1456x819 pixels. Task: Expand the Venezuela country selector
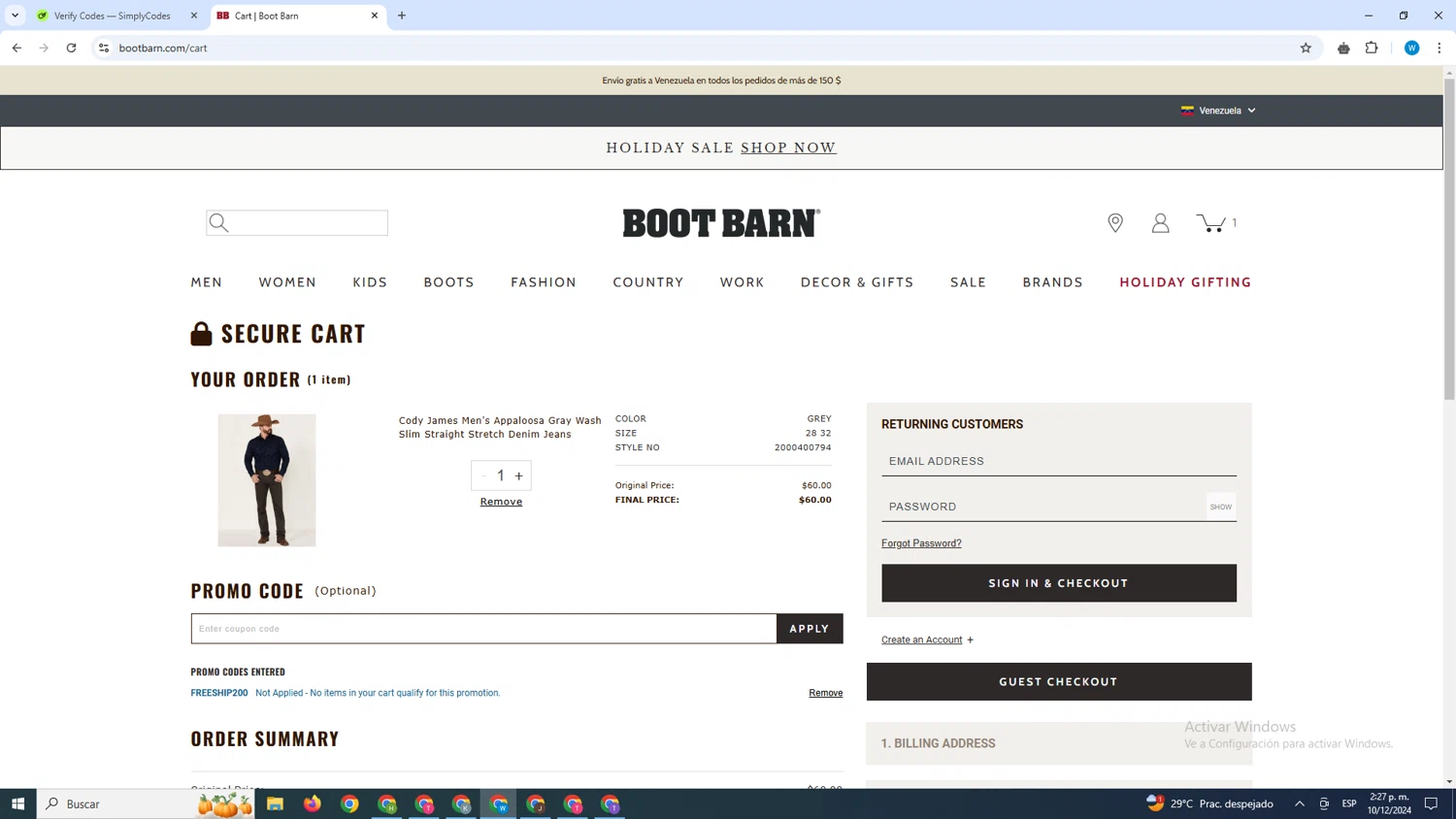(1218, 111)
